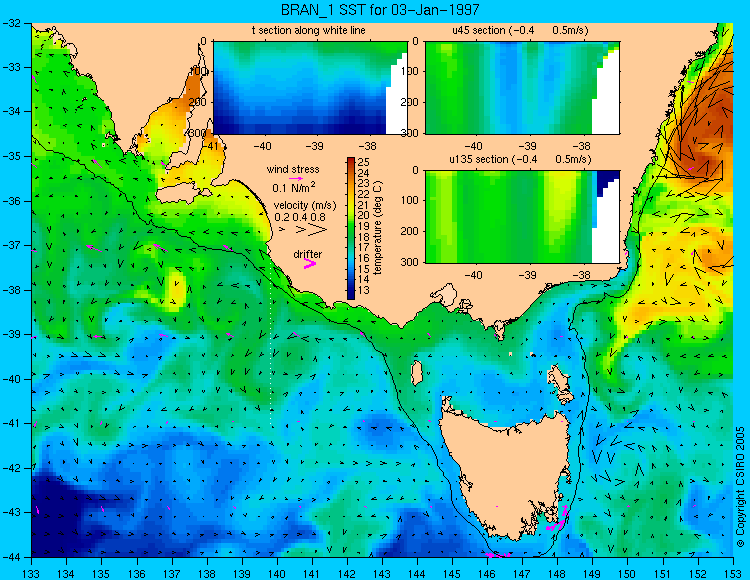The width and height of the screenshot is (750, 580).
Task: Click longitude axis label 140
Action: tap(276, 573)
